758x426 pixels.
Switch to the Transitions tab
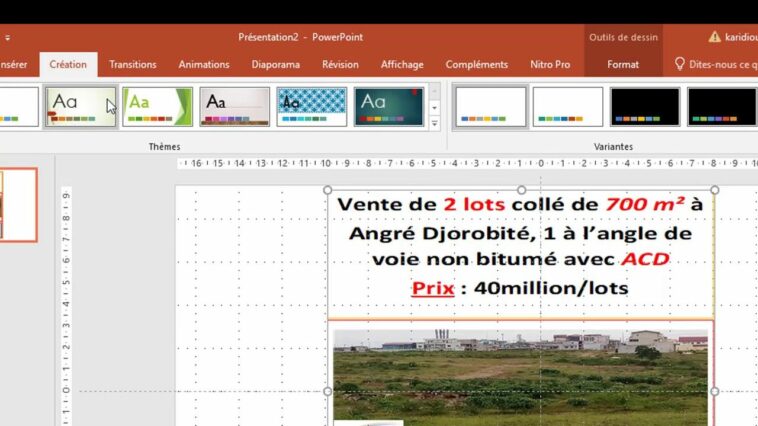click(x=132, y=64)
